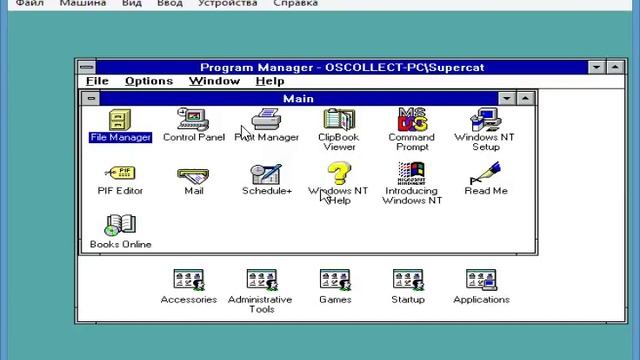
Task: Select the Control Panel icon
Action: point(193,119)
